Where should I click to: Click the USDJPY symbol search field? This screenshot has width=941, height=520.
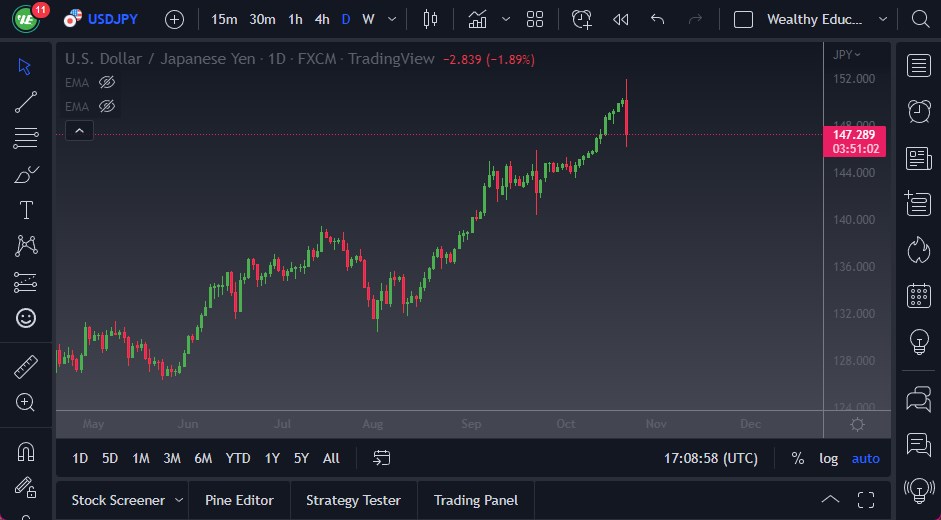click(x=112, y=19)
